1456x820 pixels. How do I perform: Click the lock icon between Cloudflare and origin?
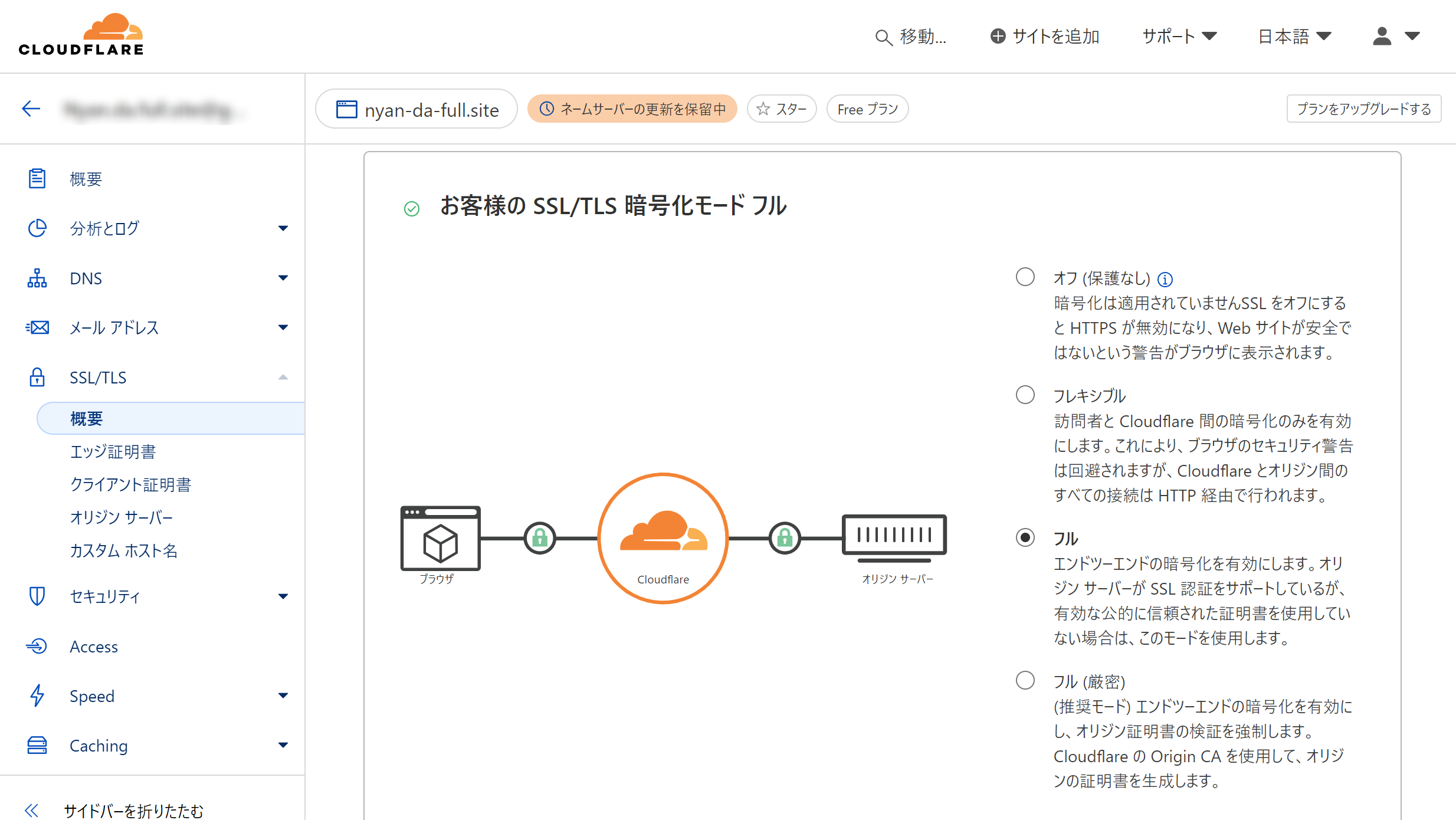[785, 538]
